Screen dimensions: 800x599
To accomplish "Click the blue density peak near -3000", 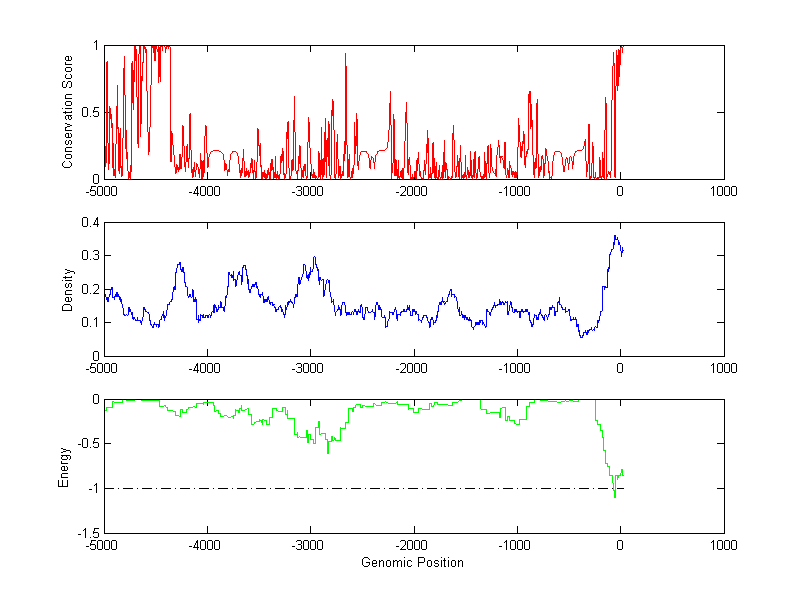I will [314, 258].
